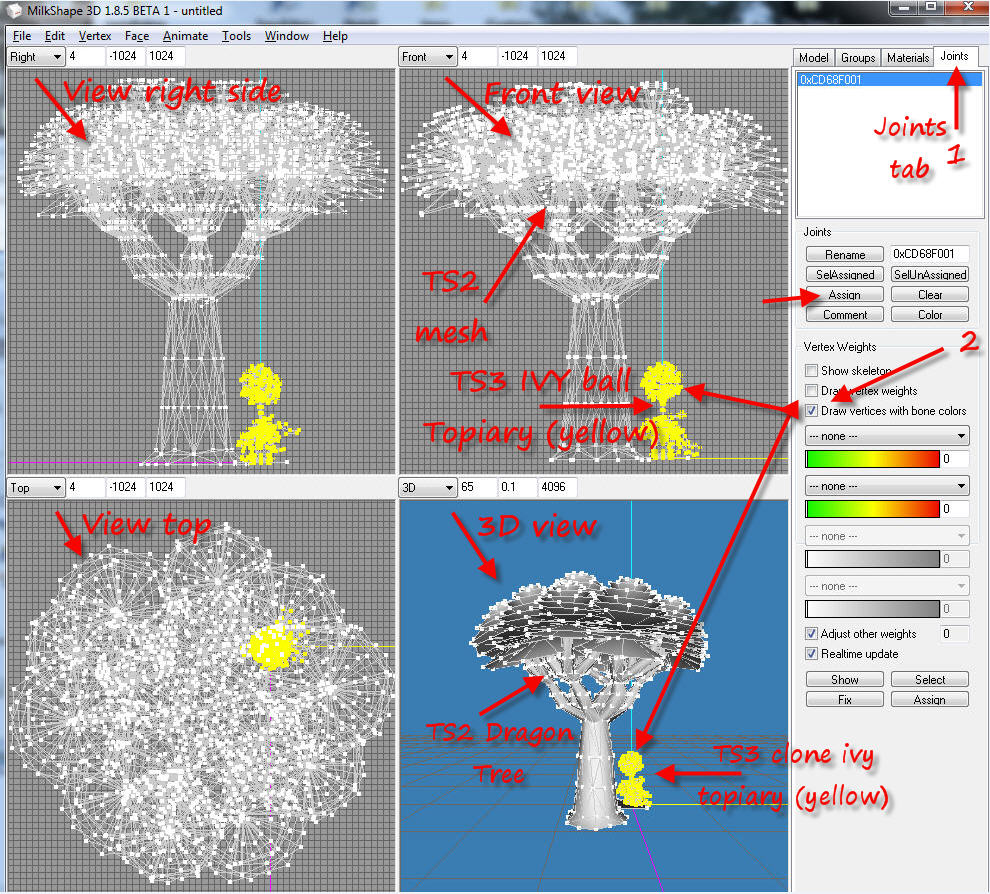
Task: Click the MilkShape 3D title bar icon
Action: tap(15, 10)
